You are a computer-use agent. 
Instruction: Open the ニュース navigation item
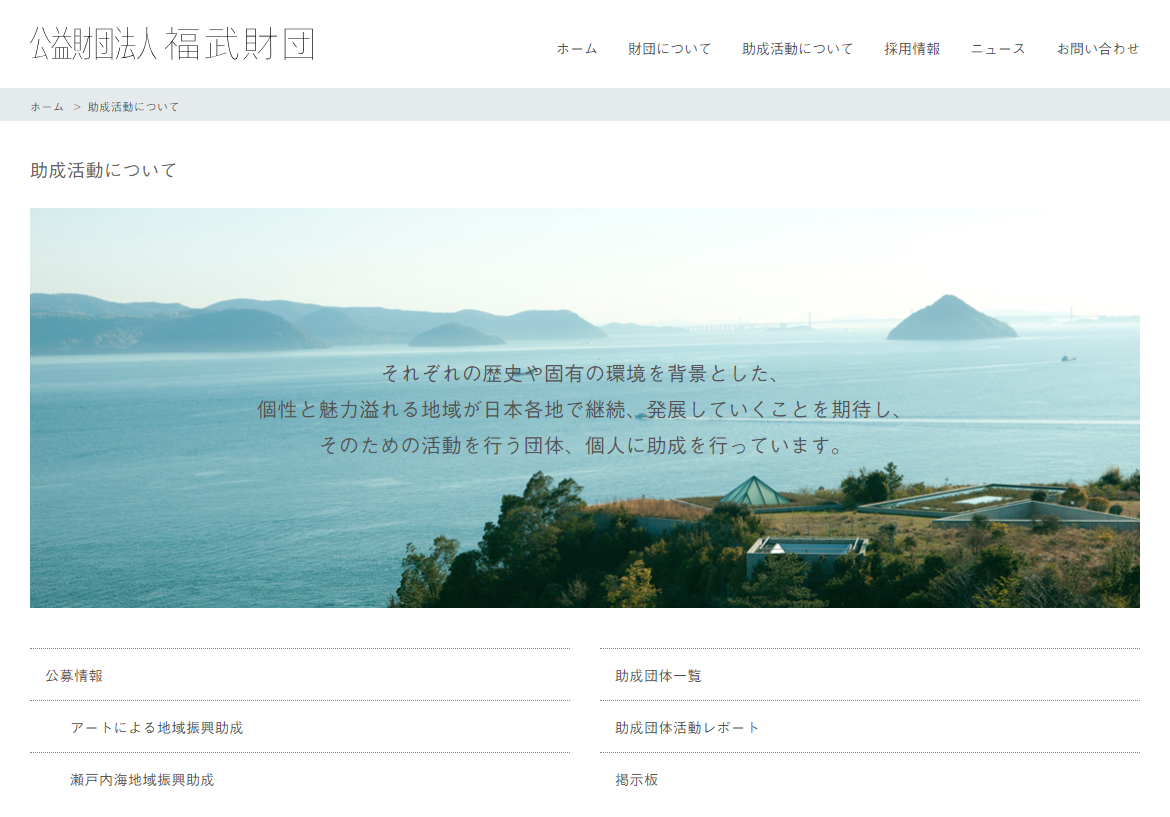pos(997,49)
